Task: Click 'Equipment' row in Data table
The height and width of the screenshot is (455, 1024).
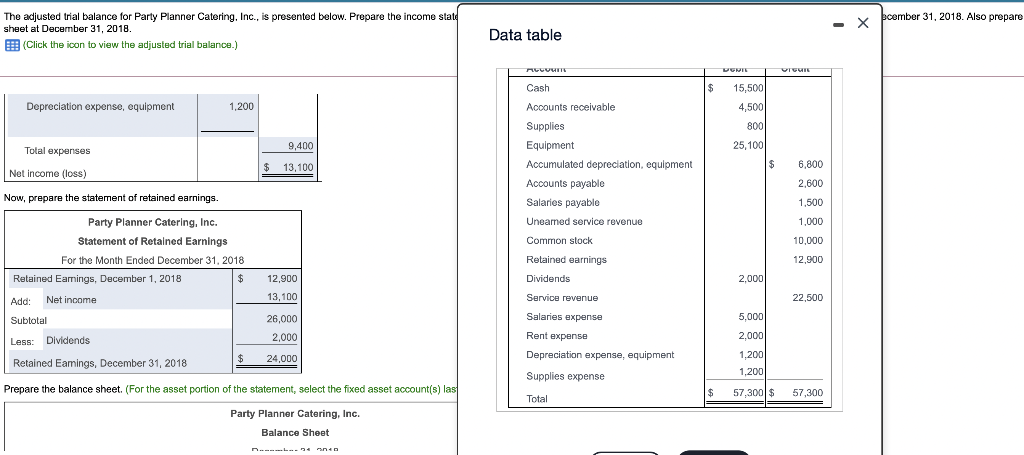Action: click(x=551, y=146)
